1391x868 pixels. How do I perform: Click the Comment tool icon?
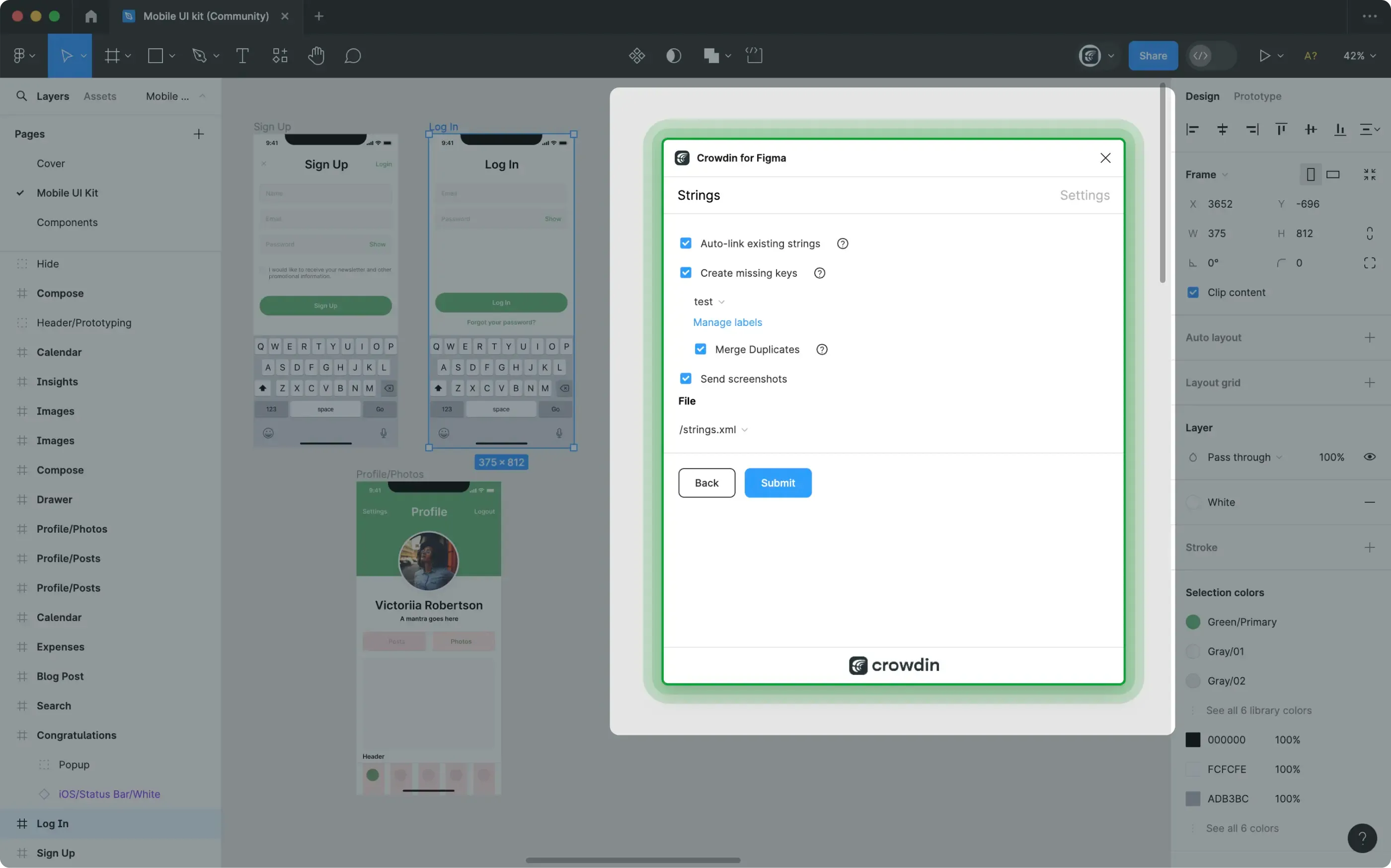coord(353,56)
